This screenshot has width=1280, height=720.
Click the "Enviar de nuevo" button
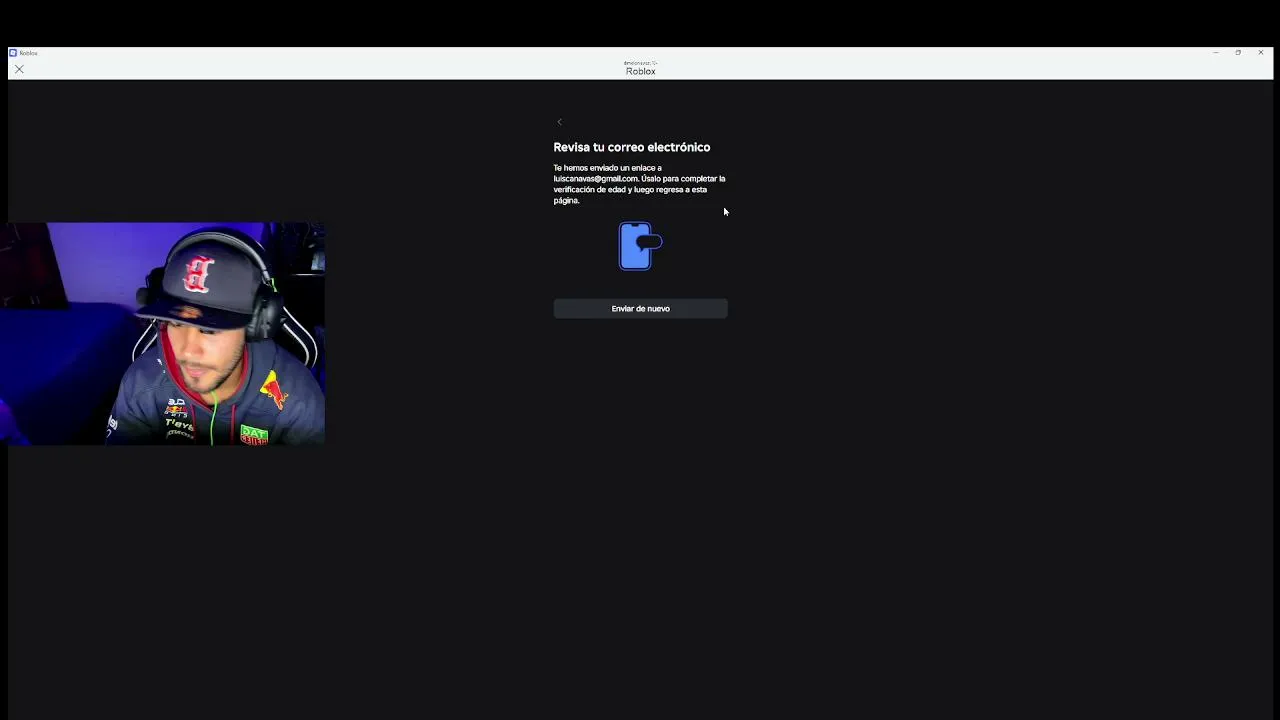[x=640, y=309]
